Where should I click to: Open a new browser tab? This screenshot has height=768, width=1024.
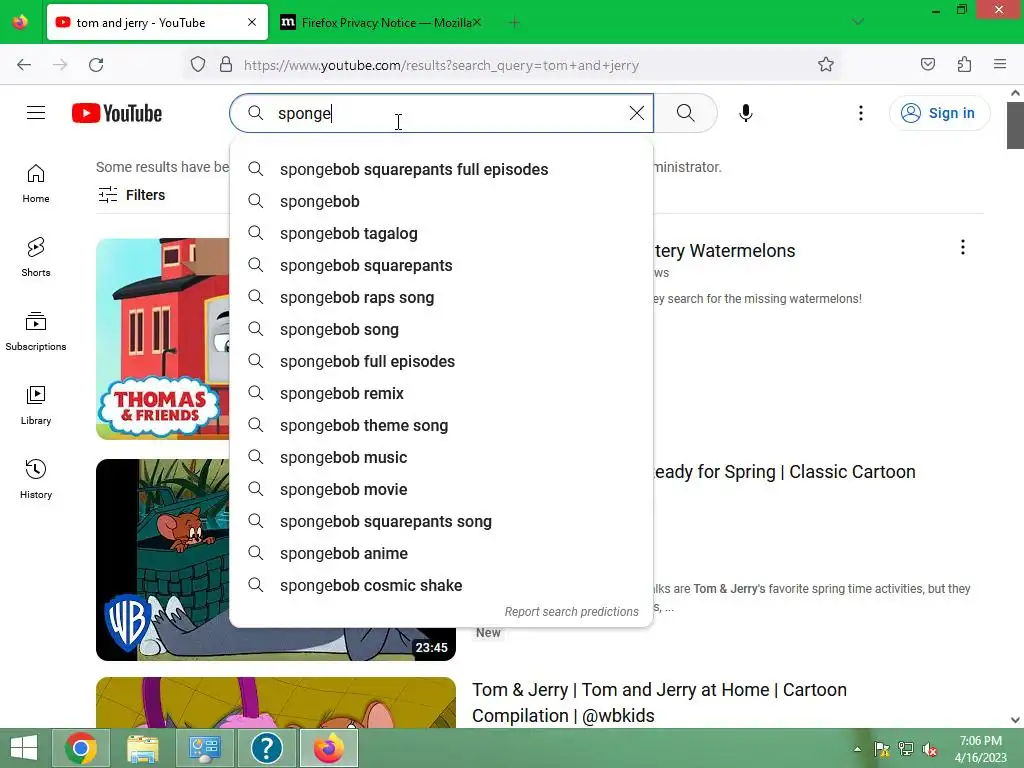click(x=514, y=23)
